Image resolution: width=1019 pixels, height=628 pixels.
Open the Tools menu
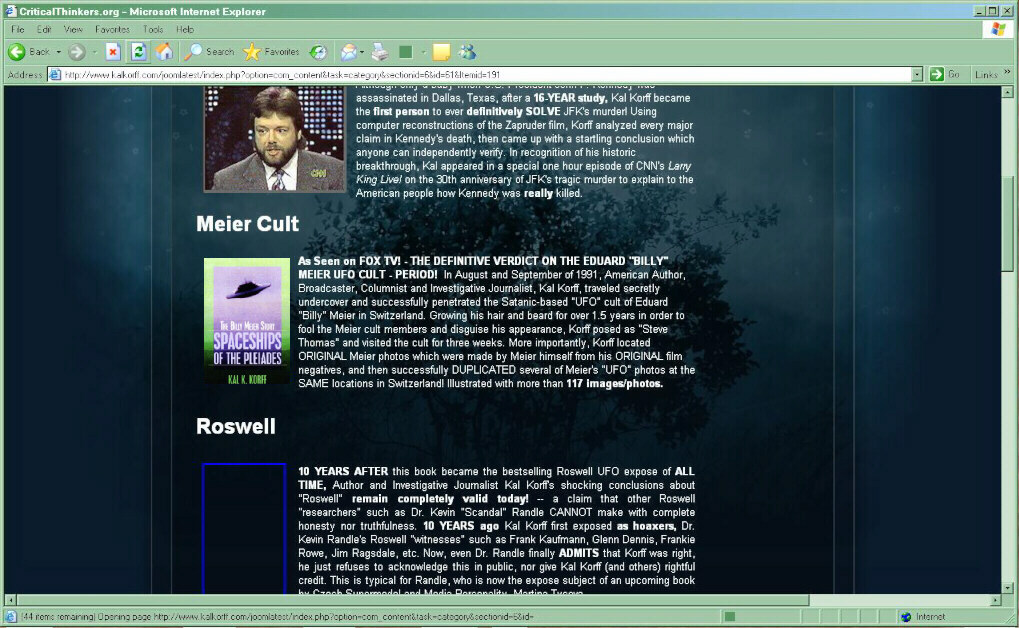click(153, 29)
